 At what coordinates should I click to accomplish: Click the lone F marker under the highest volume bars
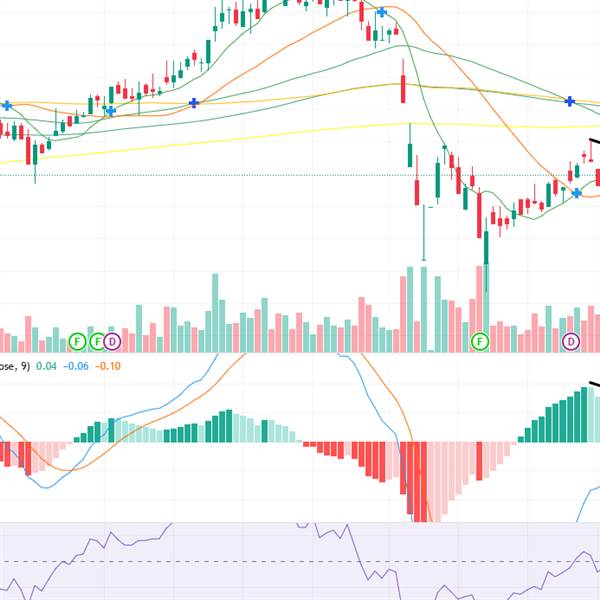(x=480, y=342)
